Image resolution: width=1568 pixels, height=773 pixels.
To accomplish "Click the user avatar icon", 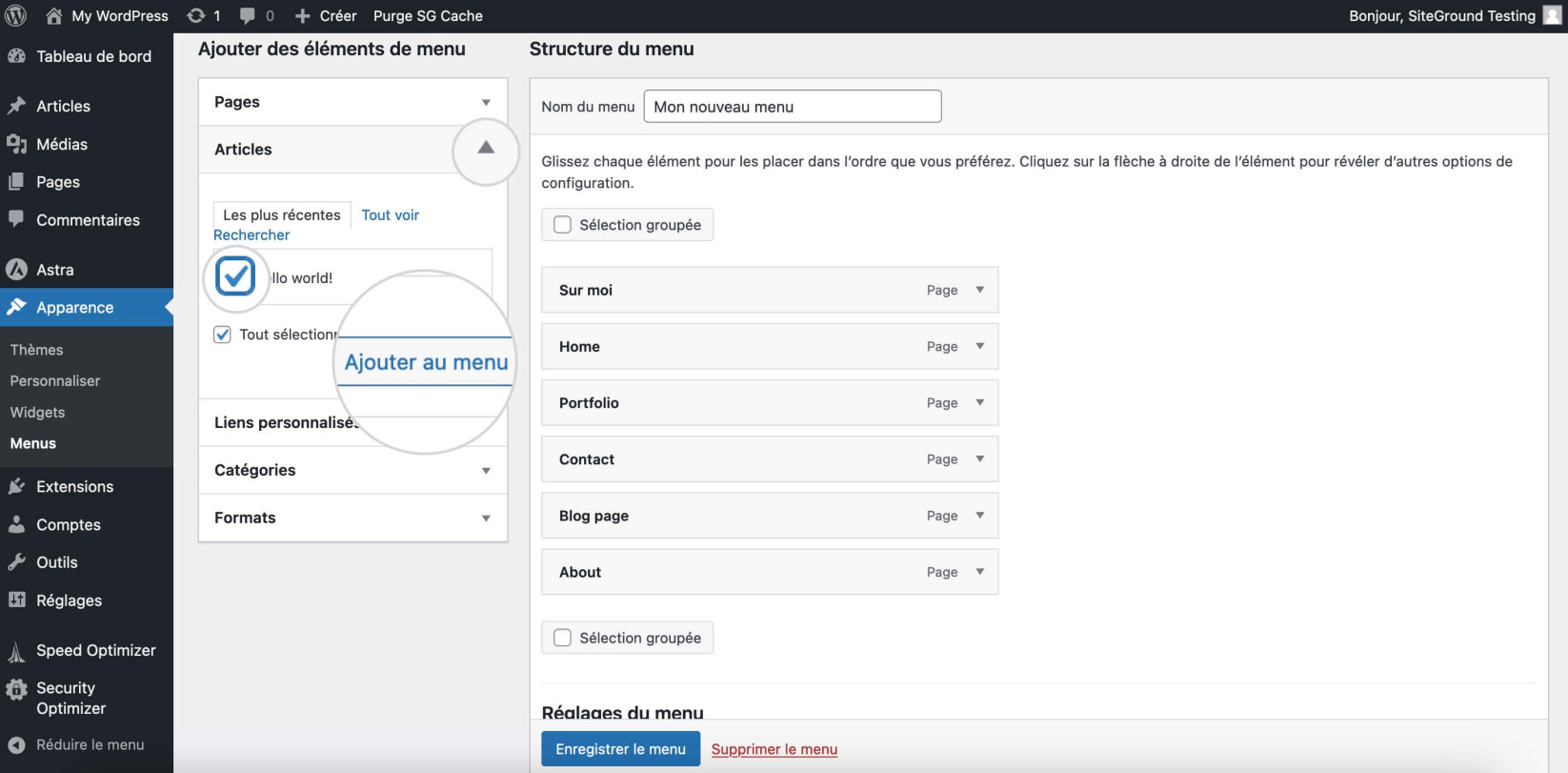I will (x=1552, y=15).
